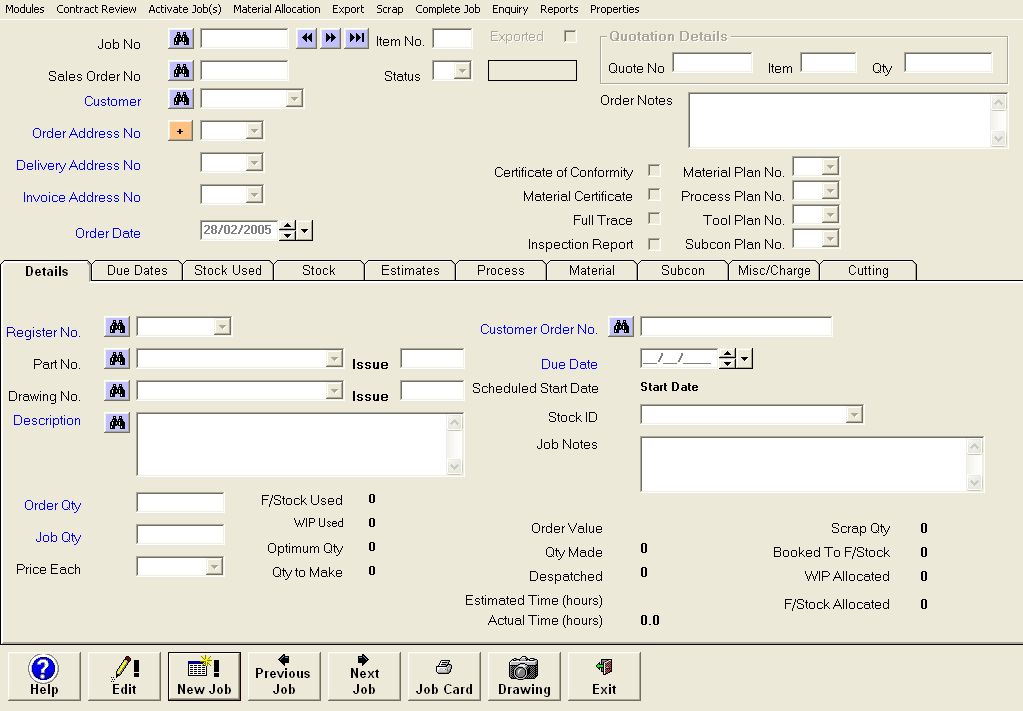
Task: Open the Job No search binoculars
Action: [181, 38]
